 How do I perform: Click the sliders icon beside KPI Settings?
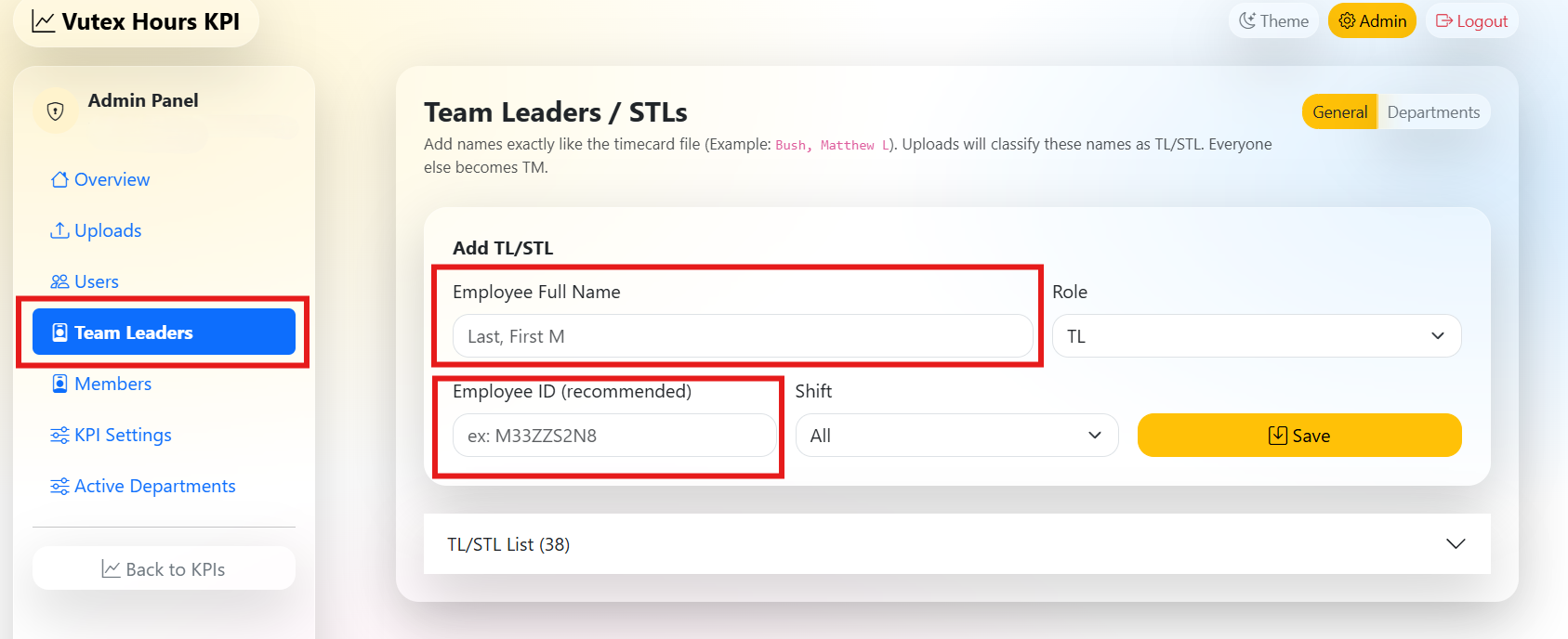[59, 435]
